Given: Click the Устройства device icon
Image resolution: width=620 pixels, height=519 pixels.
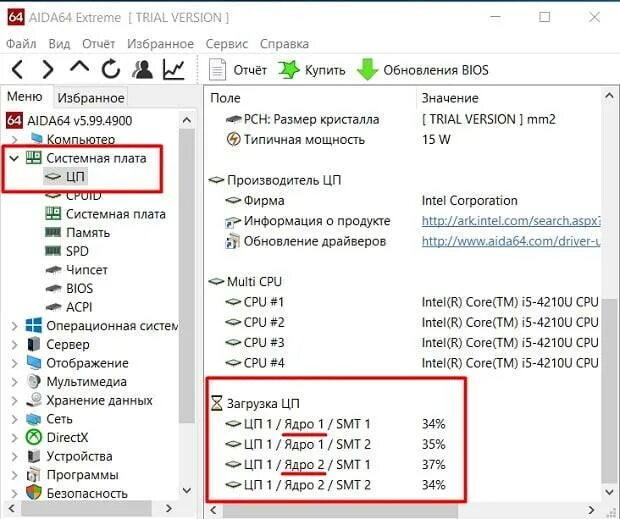Looking at the screenshot, I should tap(34, 456).
